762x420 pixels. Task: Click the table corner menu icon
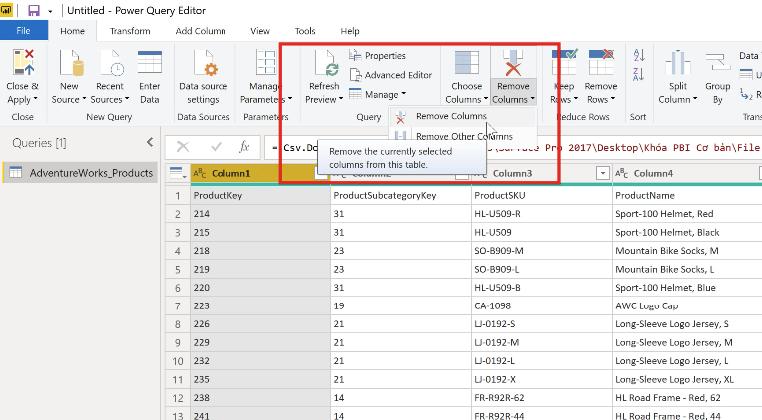point(177,173)
